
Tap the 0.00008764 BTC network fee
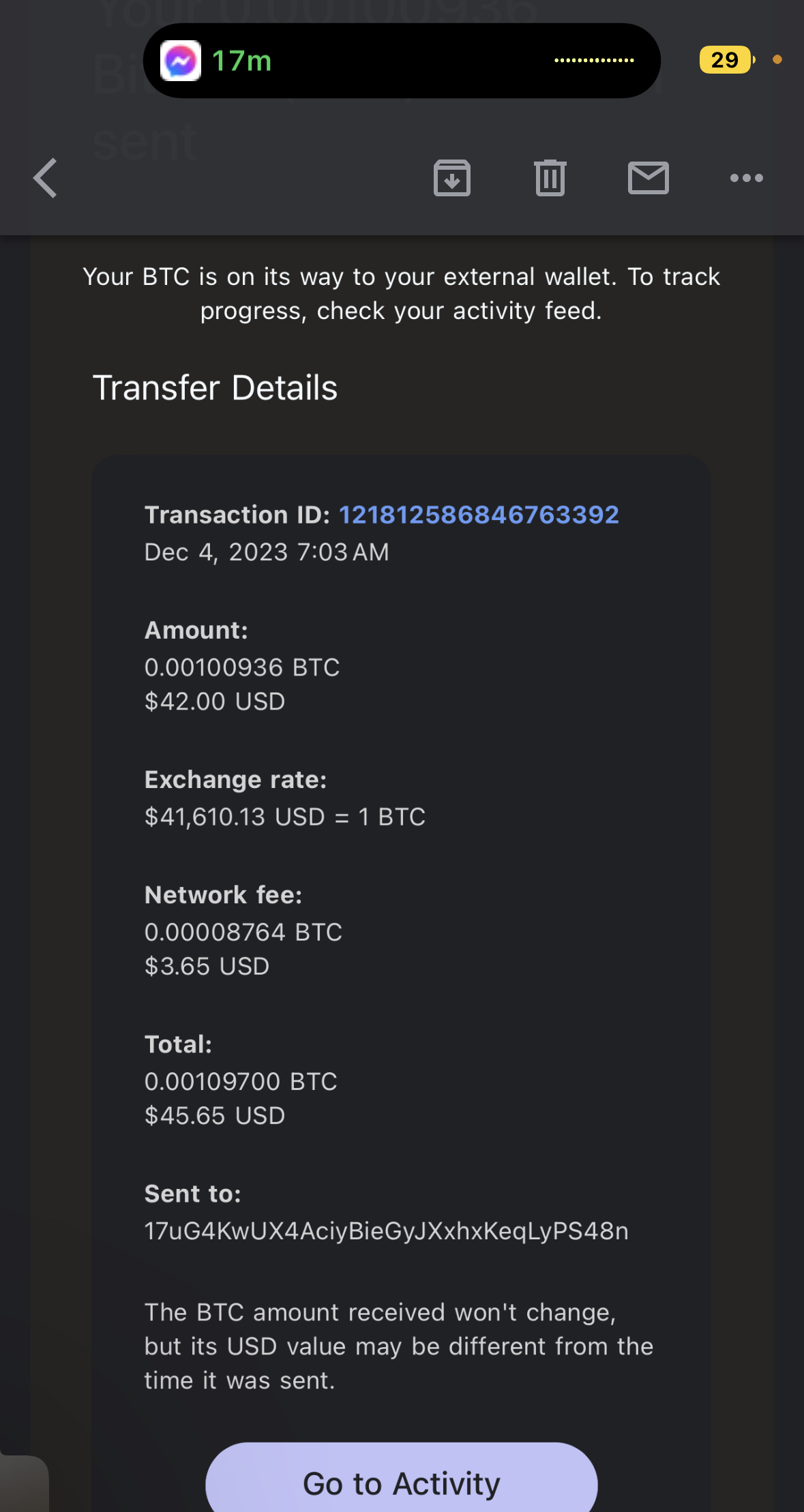[x=243, y=932]
